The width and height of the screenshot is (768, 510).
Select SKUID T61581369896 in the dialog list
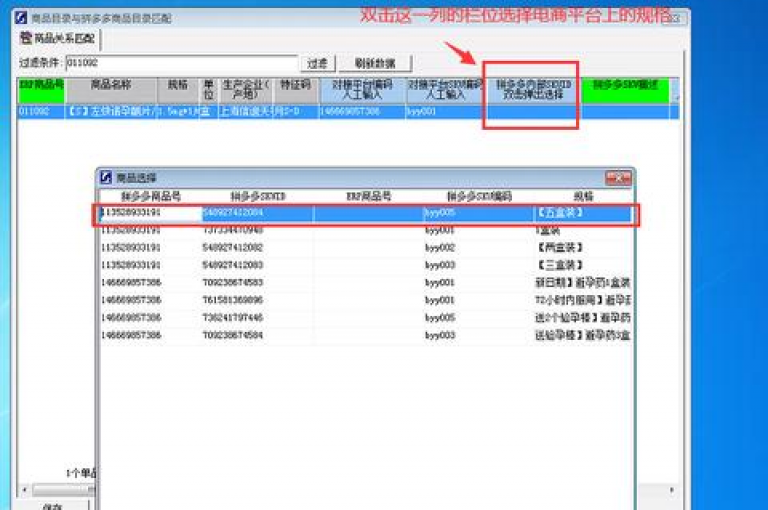[258, 300]
